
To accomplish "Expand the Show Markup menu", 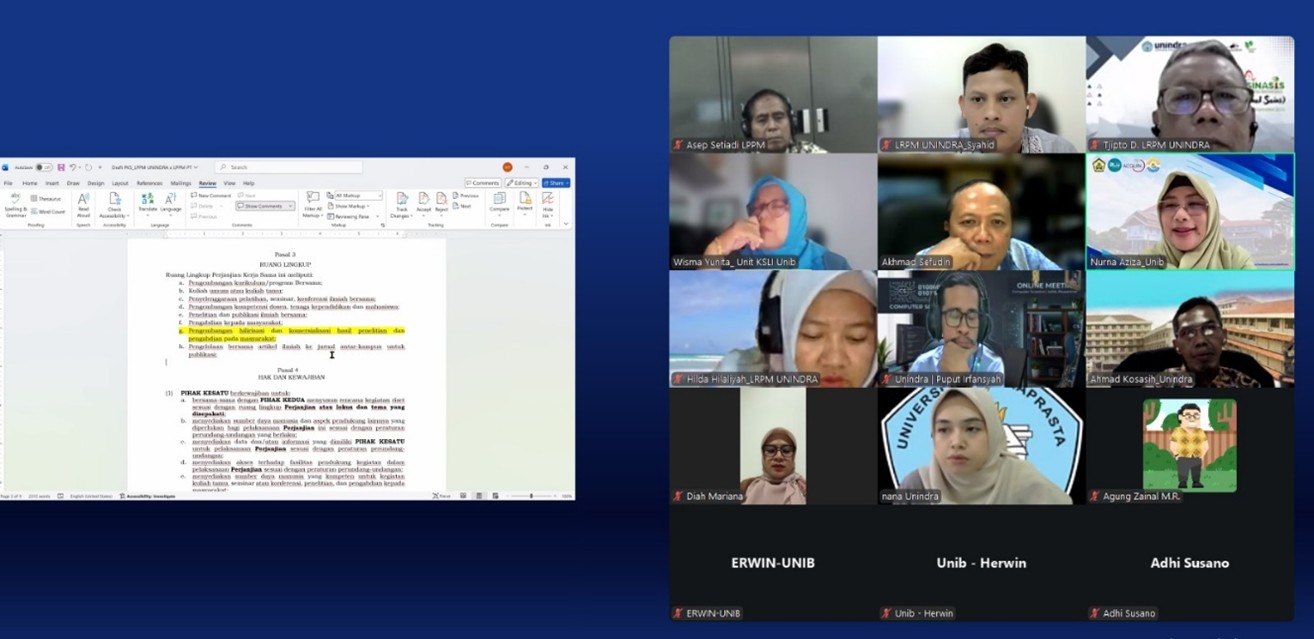I will (x=351, y=206).
